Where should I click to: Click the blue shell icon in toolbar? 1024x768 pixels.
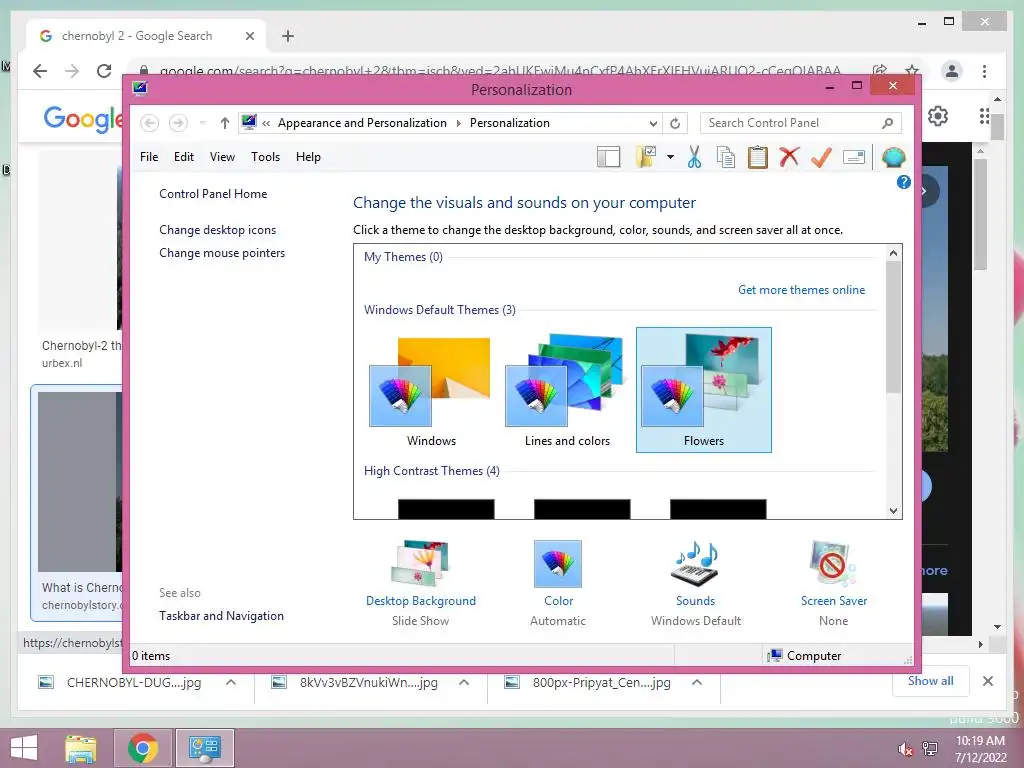[893, 157]
